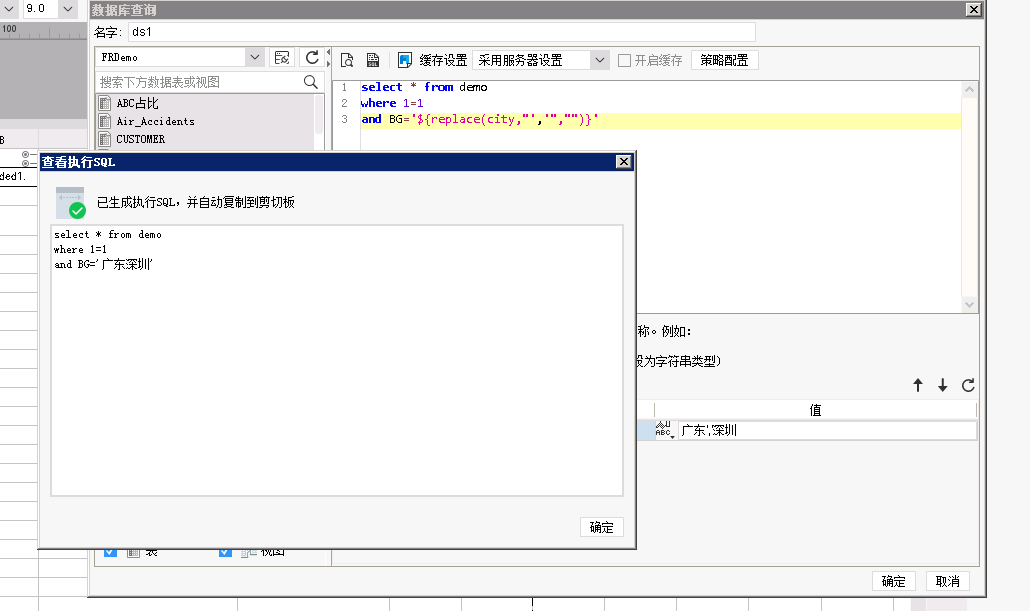The image size is (1030, 611).
Task: Collapse the left table panel arrow
Action: [x=328, y=52]
